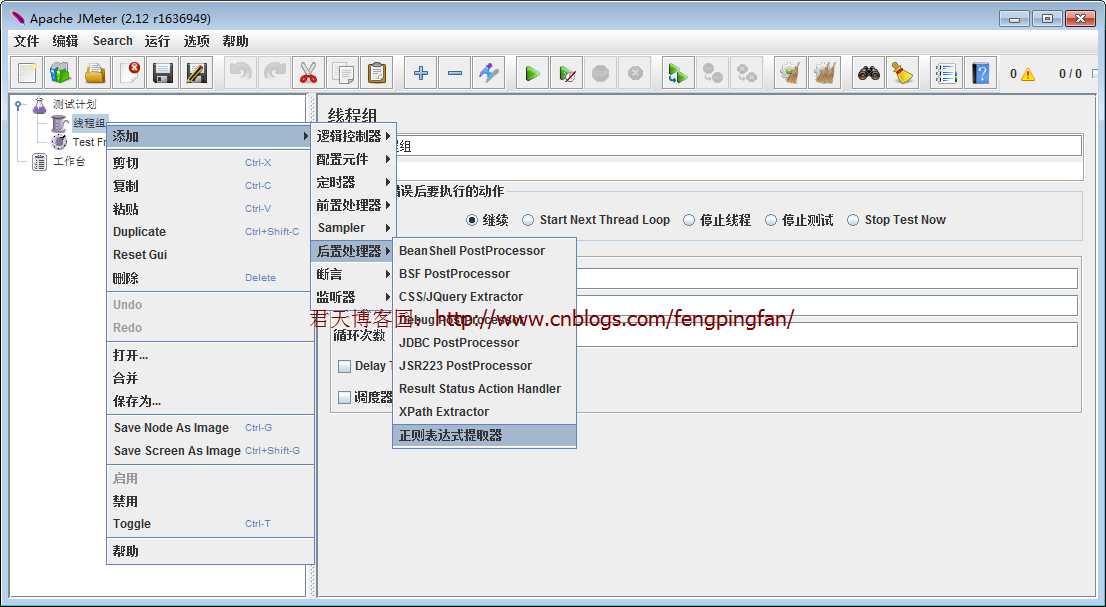This screenshot has width=1106, height=607.
Task: Click the Toggle element toolbar icon
Action: 488,73
